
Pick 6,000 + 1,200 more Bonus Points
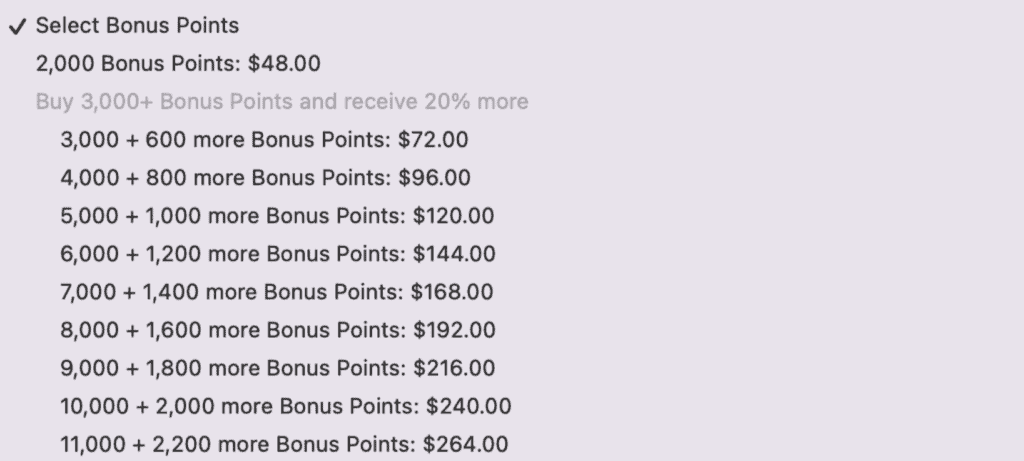tap(277, 254)
